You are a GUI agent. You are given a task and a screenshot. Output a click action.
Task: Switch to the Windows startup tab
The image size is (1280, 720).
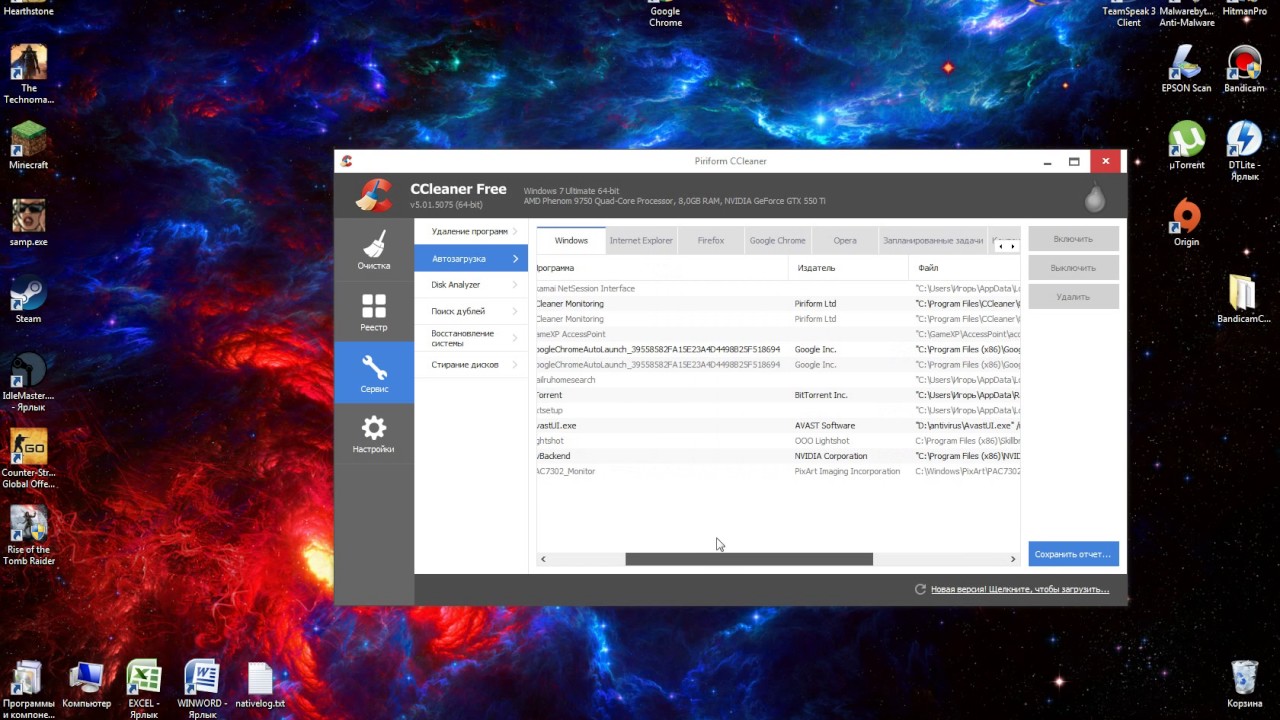tap(571, 240)
